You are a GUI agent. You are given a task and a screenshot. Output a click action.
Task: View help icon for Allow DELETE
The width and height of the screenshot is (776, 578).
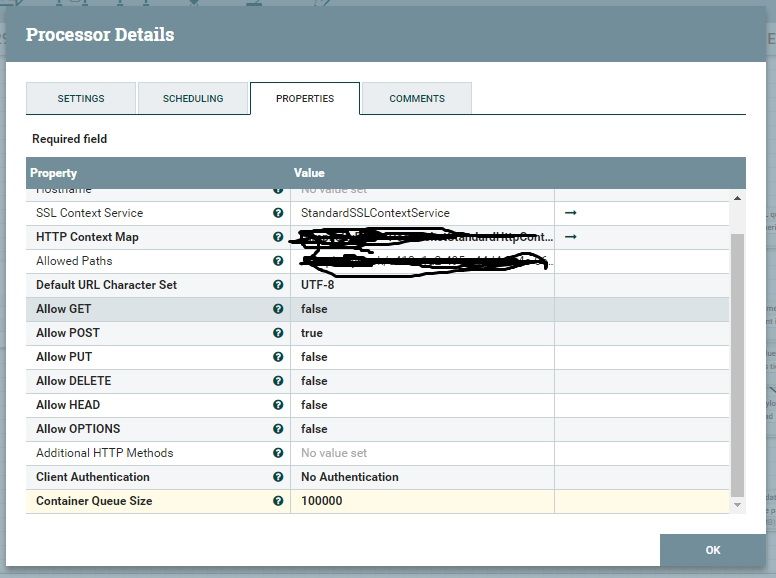(x=278, y=381)
